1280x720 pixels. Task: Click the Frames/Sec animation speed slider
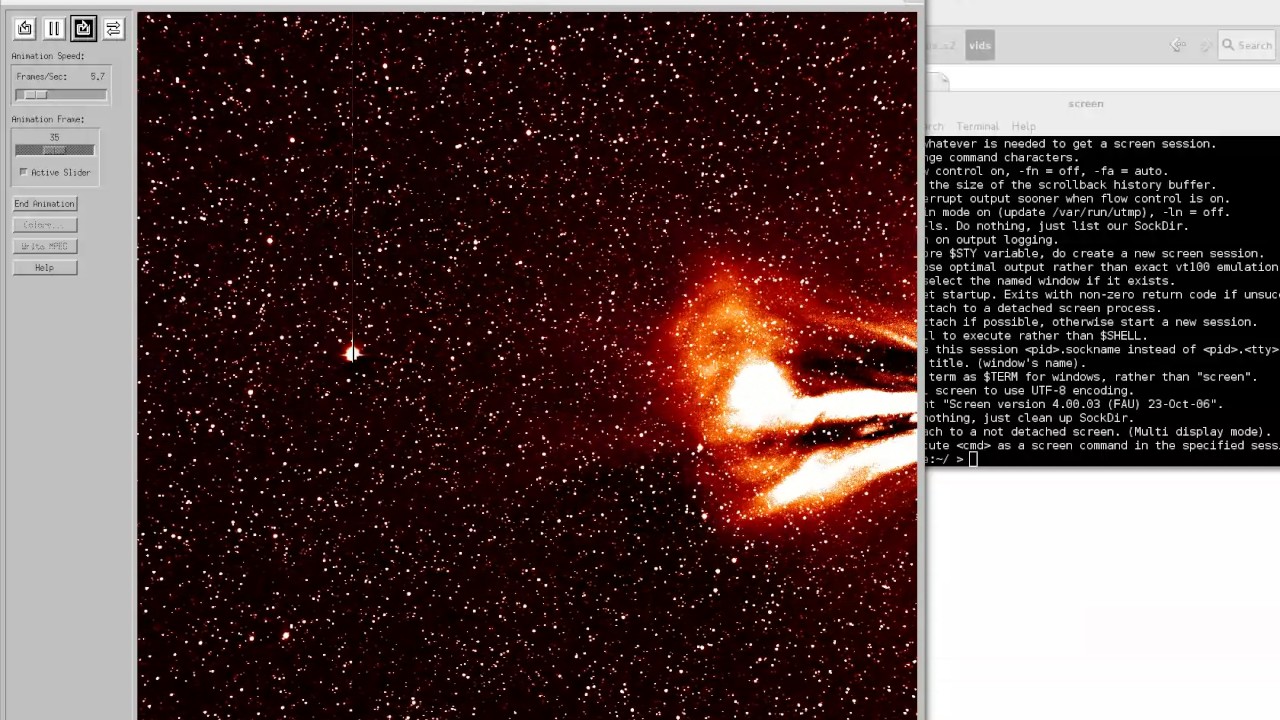(60, 94)
